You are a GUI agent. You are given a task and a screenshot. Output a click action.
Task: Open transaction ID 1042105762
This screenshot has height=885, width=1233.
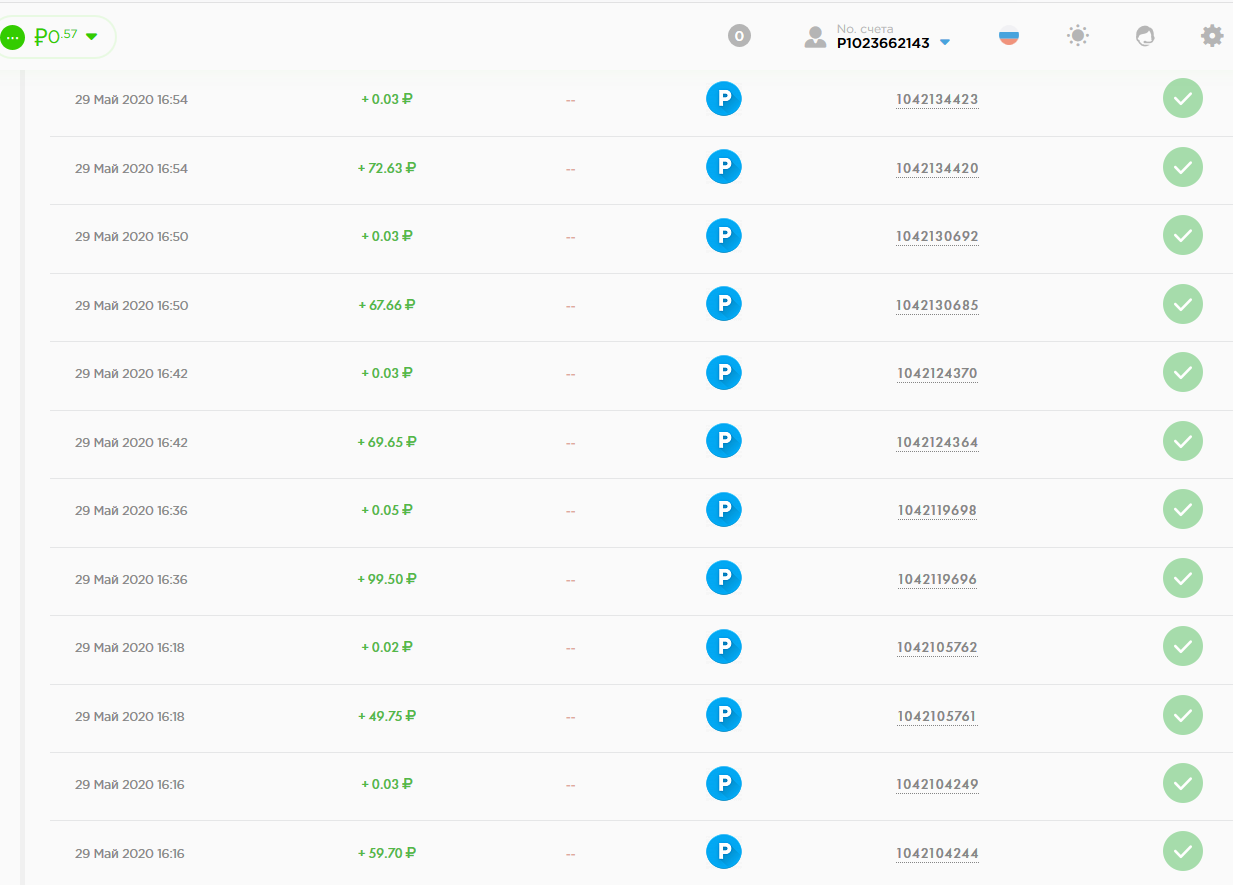click(x=937, y=648)
